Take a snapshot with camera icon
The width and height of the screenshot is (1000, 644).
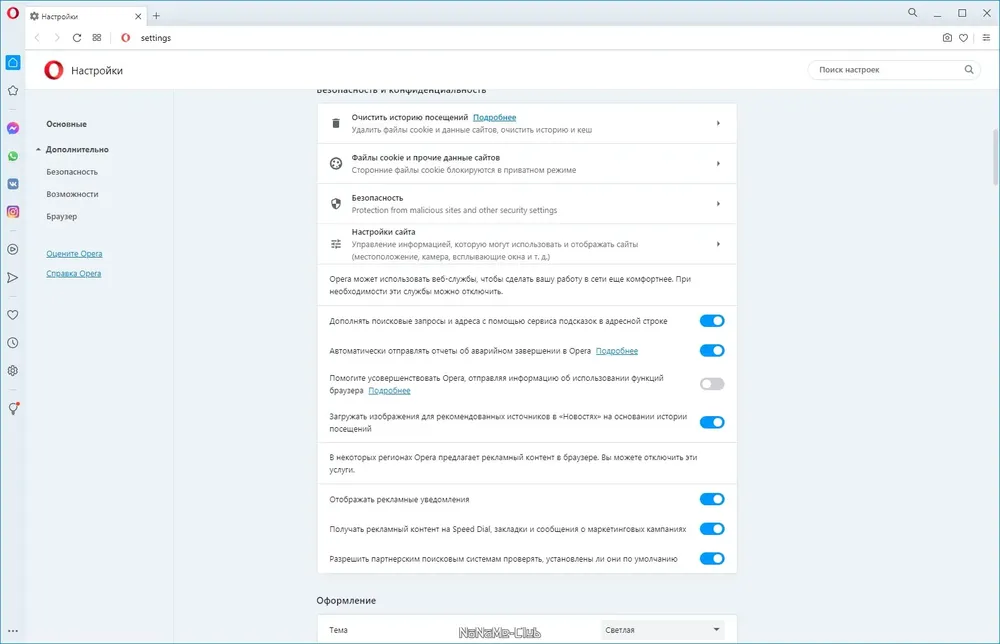click(947, 38)
